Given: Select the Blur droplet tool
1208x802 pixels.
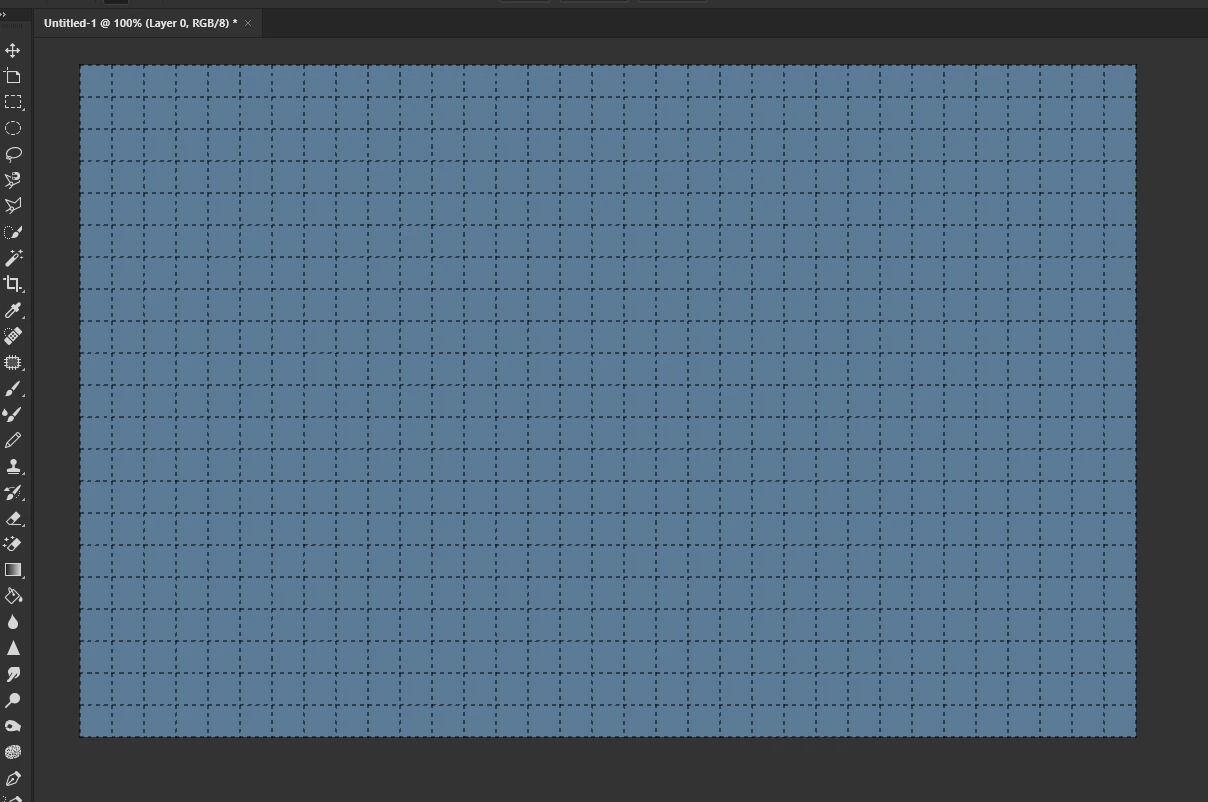Looking at the screenshot, I should [x=13, y=622].
